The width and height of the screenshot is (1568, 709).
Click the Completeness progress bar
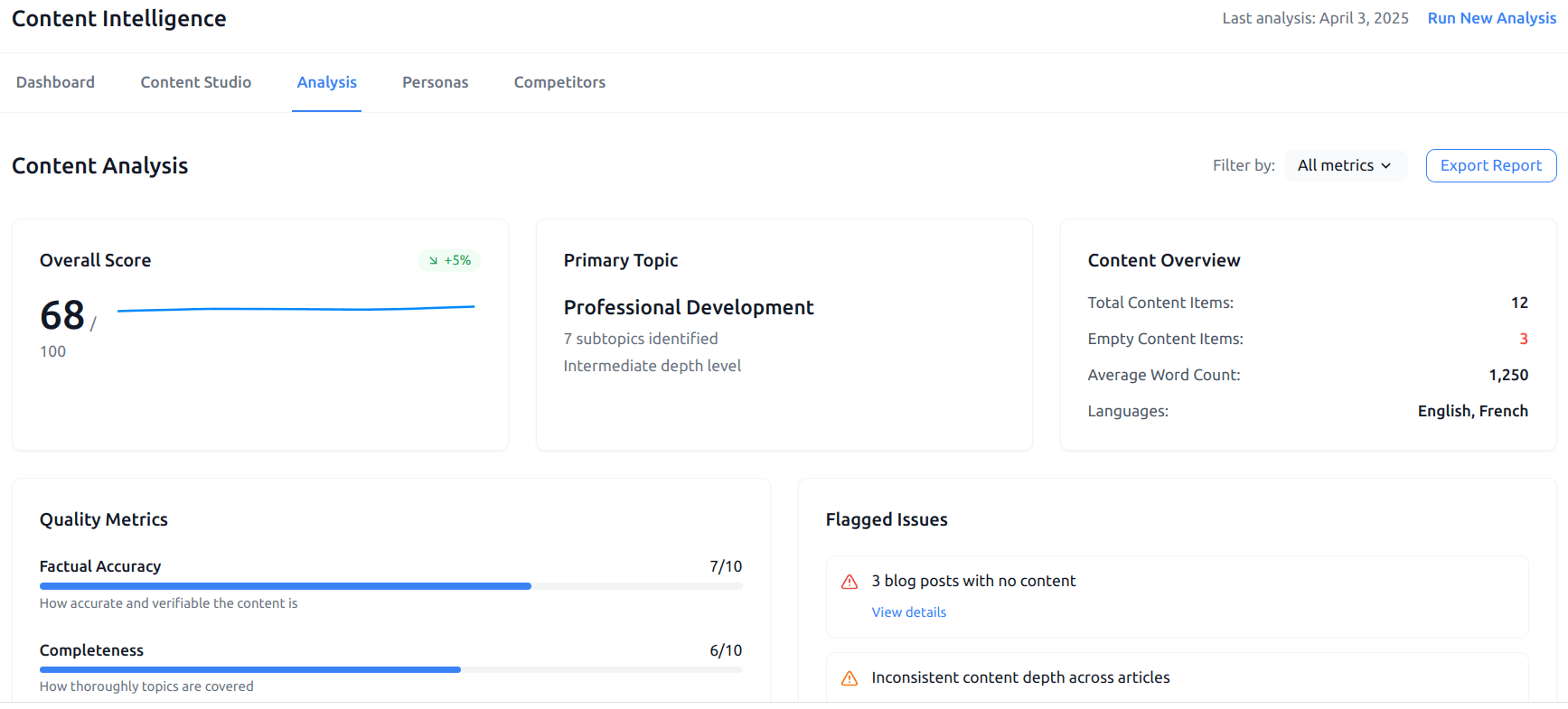[x=391, y=670]
